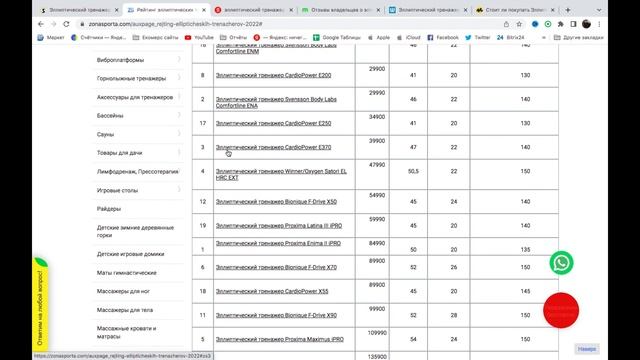Open CardioPower E370 trainer link

(x=273, y=147)
